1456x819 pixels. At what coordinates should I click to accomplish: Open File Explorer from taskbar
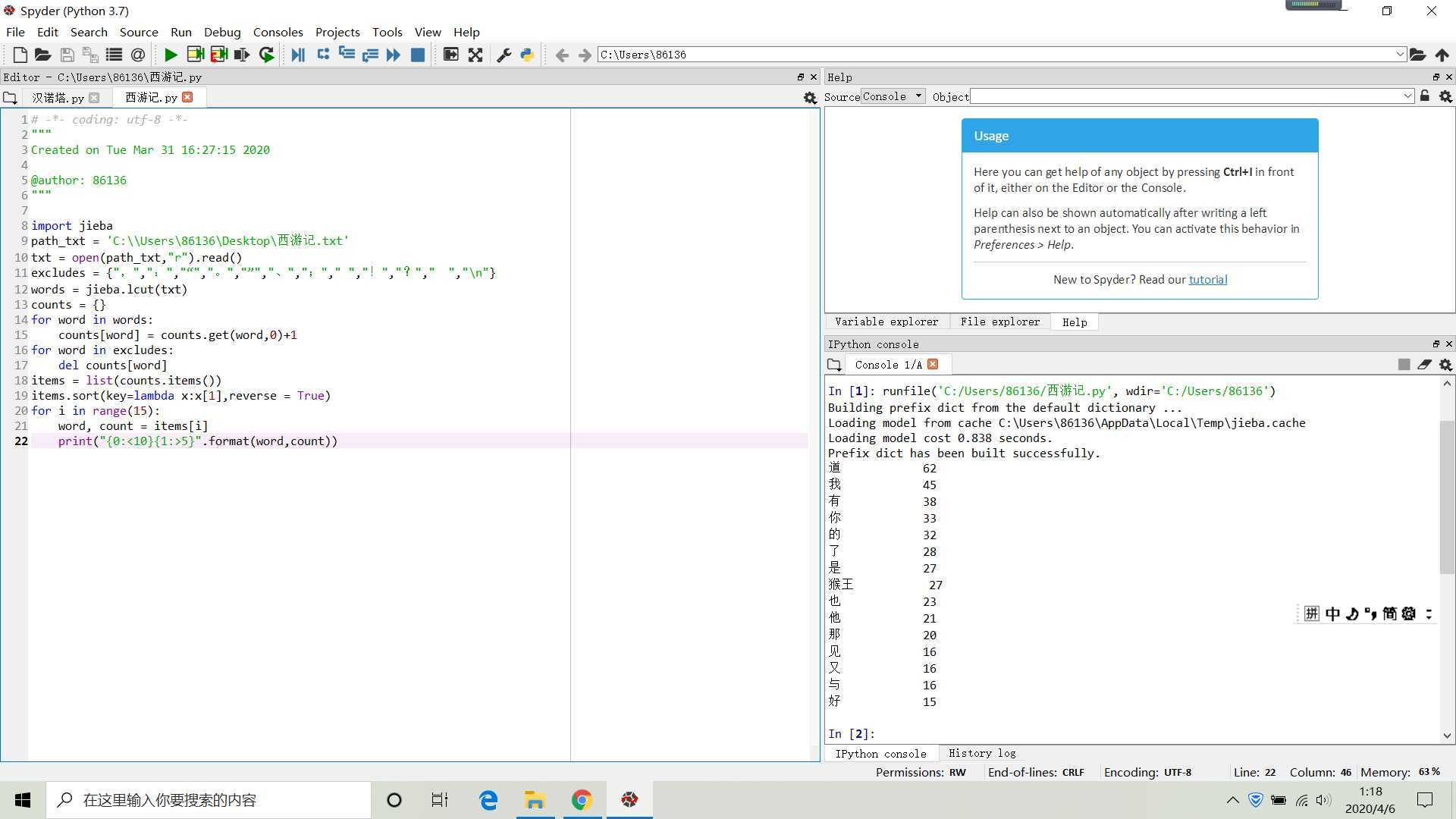(535, 800)
